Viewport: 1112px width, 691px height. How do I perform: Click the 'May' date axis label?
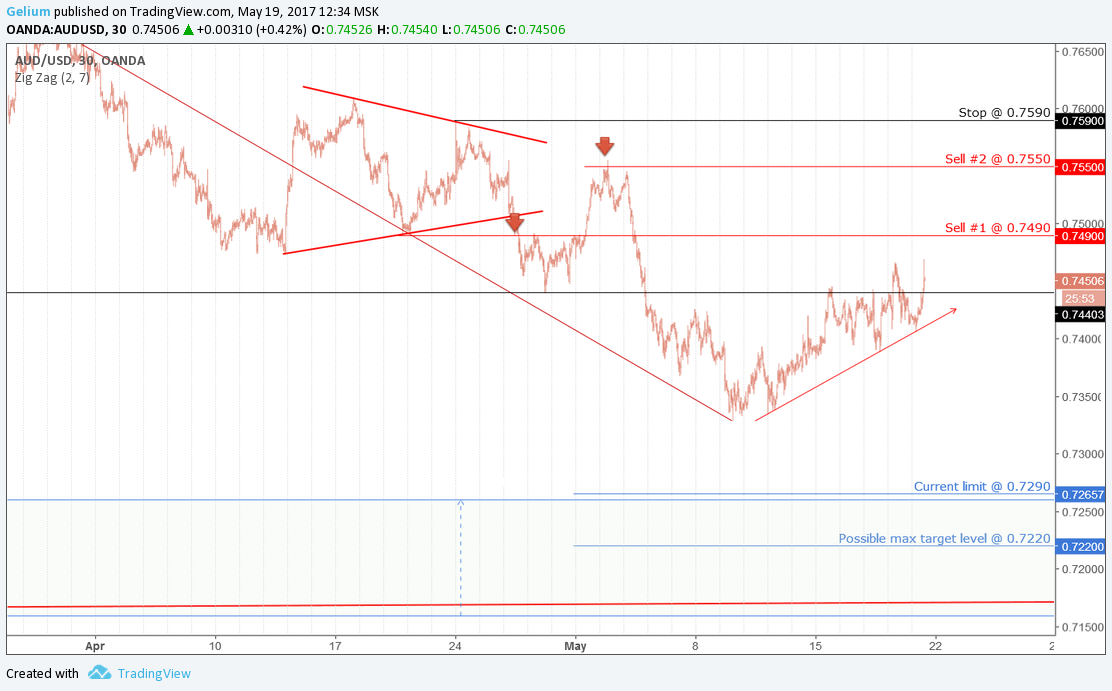click(x=575, y=646)
